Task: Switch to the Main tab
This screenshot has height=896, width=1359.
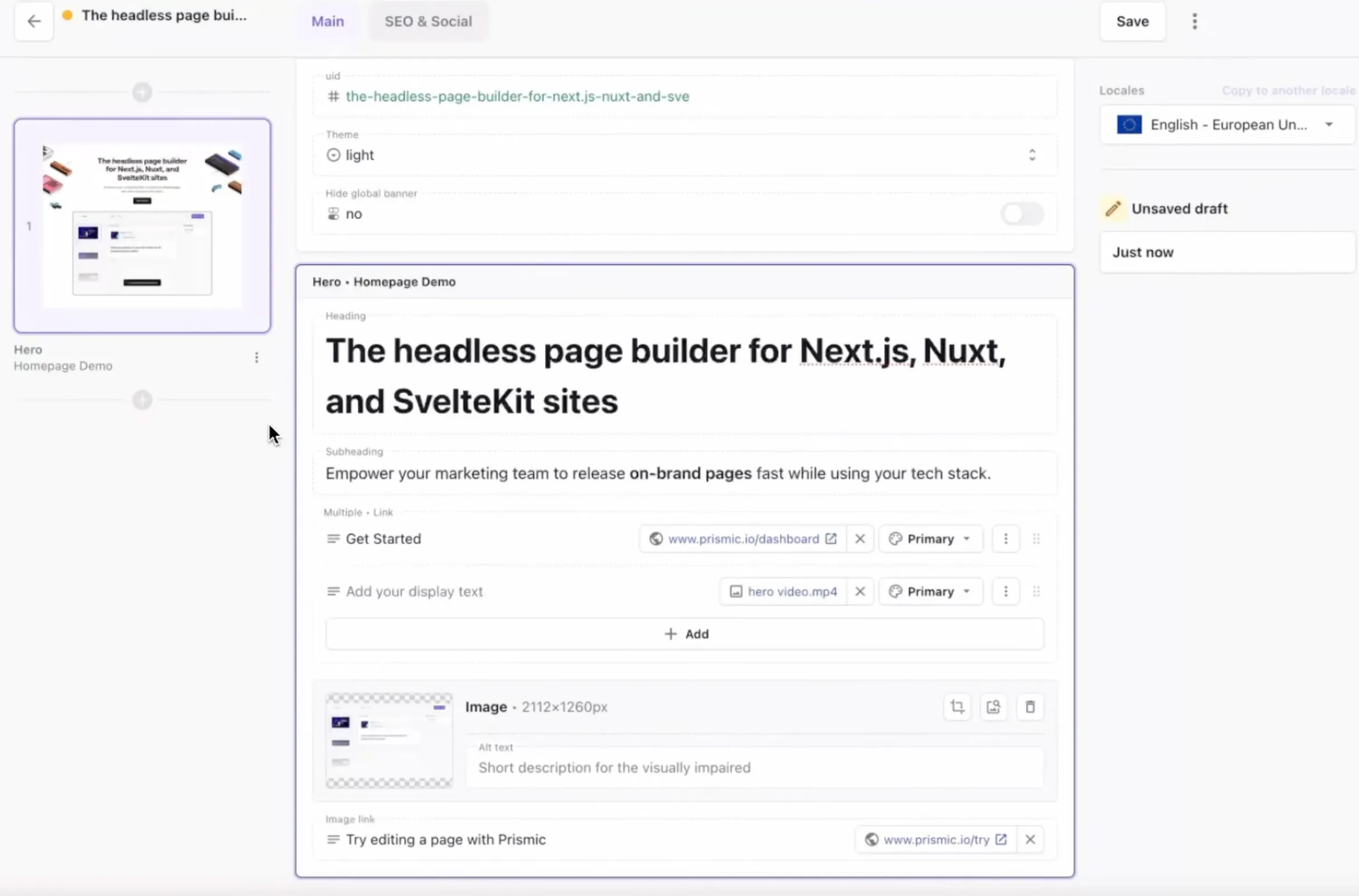Action: click(x=328, y=22)
